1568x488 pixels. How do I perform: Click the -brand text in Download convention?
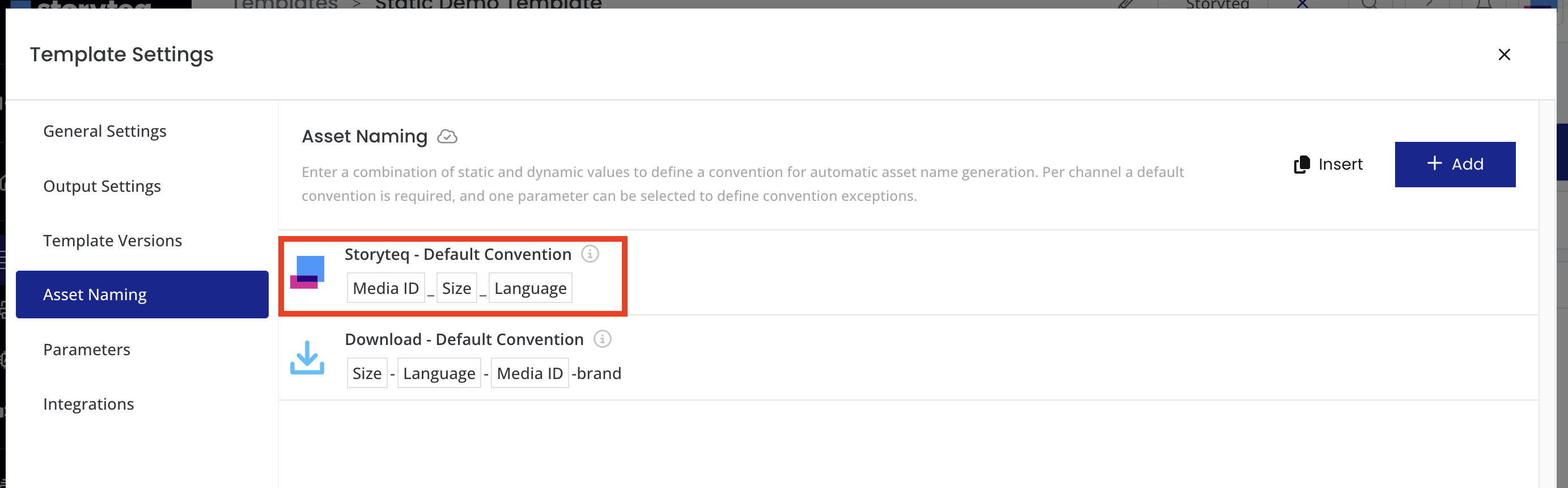(x=596, y=373)
